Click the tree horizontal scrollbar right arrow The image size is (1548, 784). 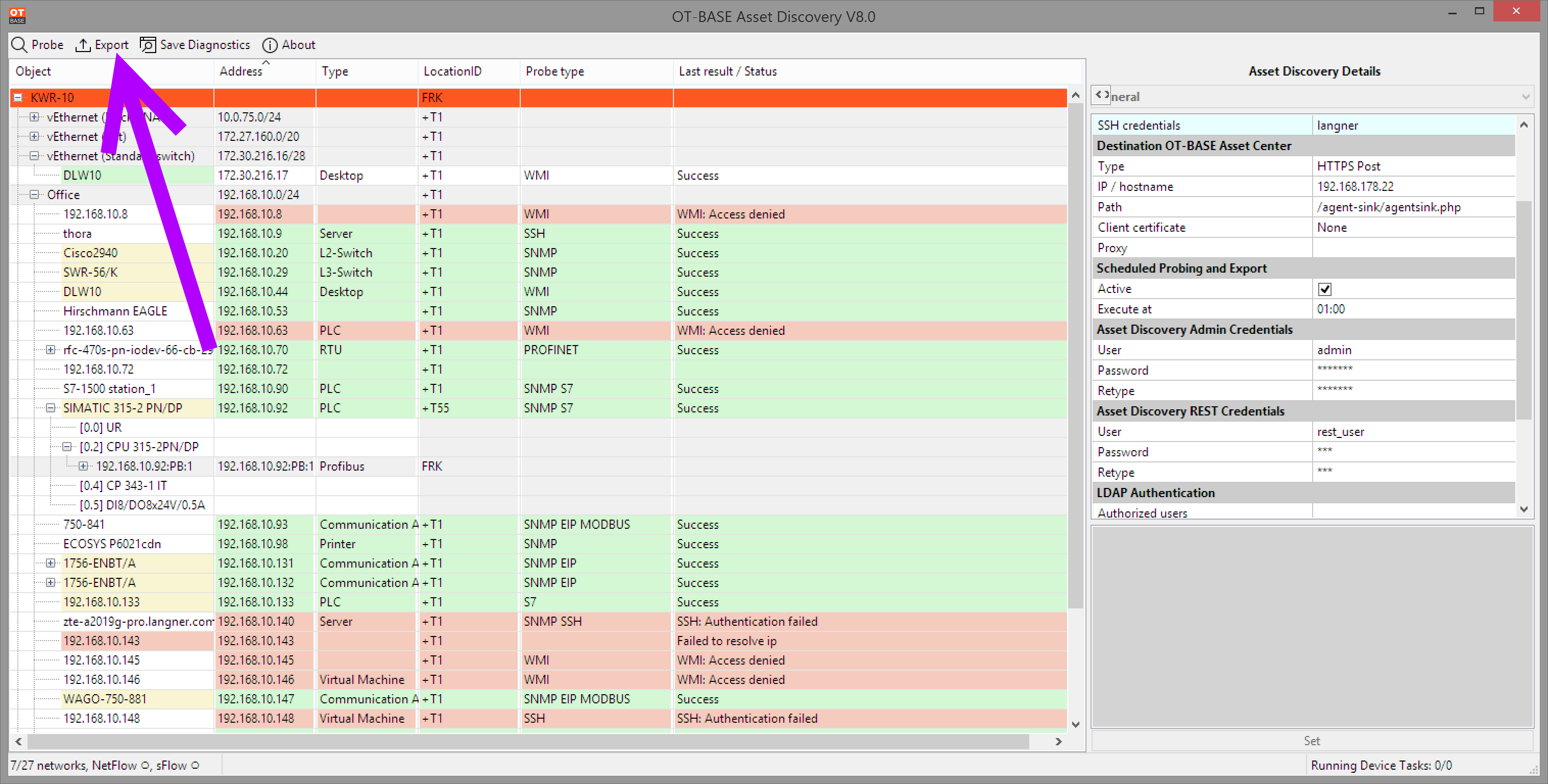click(1058, 741)
